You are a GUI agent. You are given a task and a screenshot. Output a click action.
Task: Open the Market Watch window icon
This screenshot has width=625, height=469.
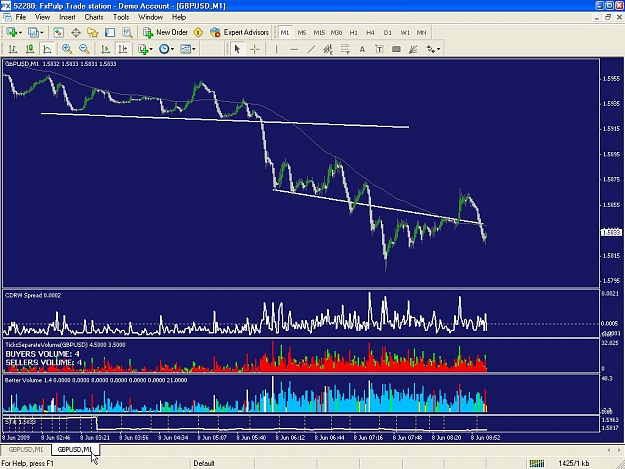pos(59,33)
